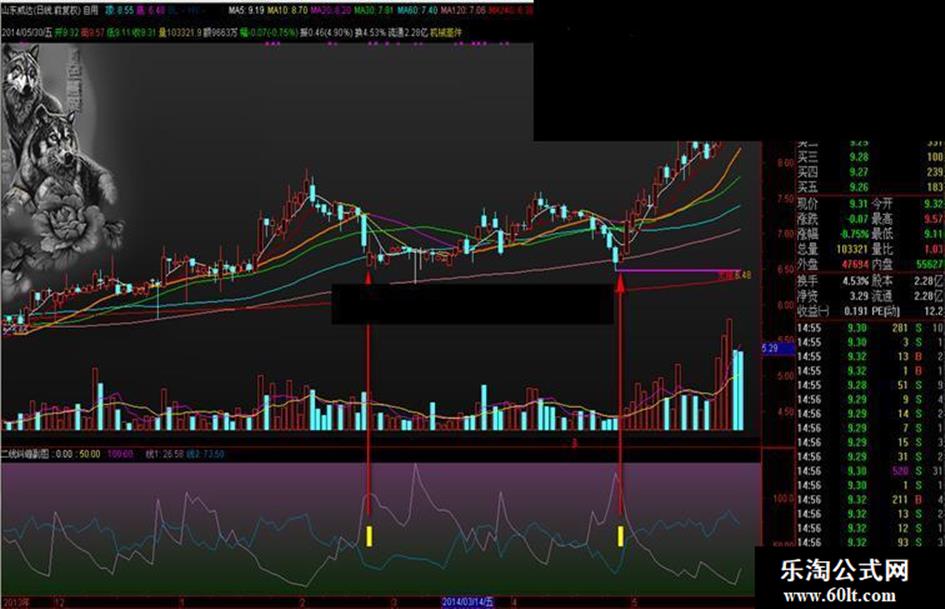Click the 线1: 26.58 indicator value
945x609 pixels.
tap(165, 454)
